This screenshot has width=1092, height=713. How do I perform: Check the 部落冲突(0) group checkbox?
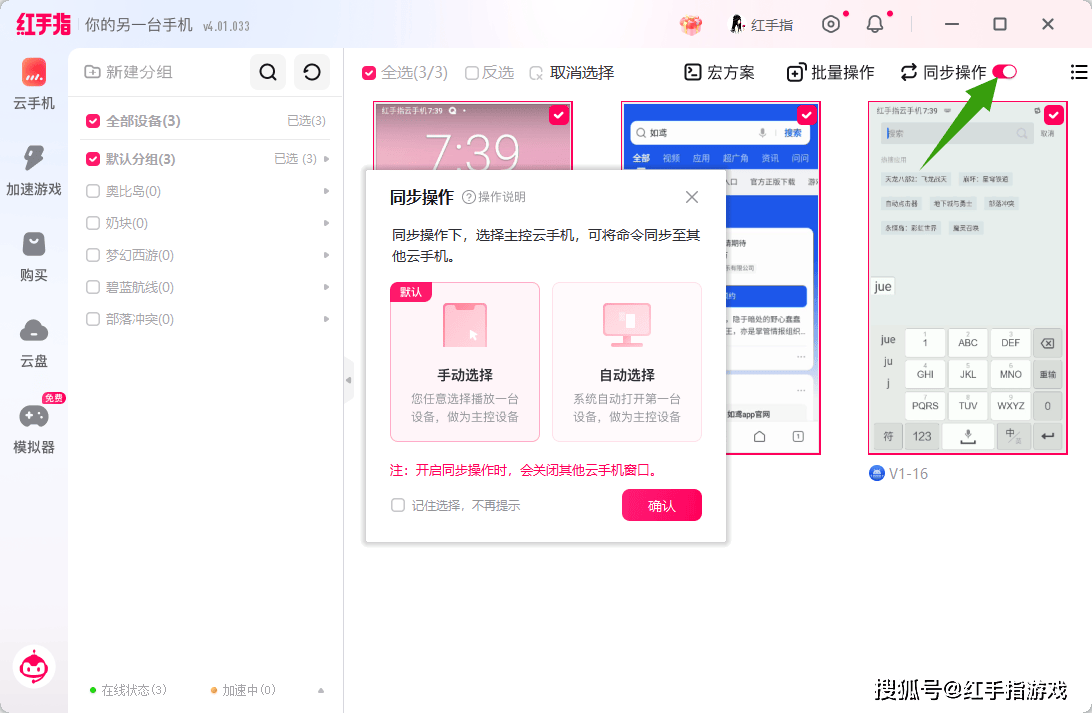click(93, 319)
